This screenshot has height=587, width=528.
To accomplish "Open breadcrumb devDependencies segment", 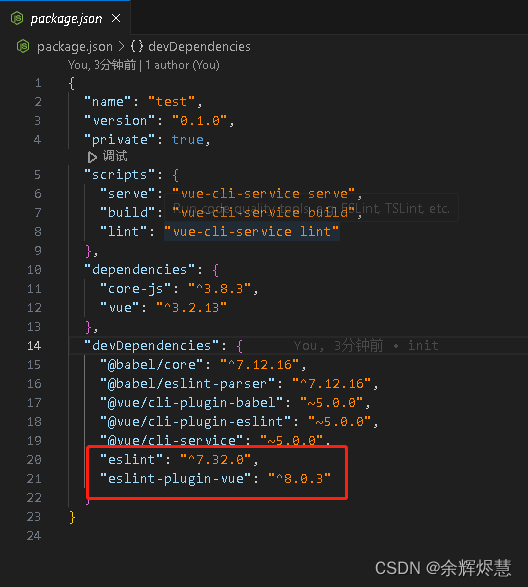I will click(199, 46).
